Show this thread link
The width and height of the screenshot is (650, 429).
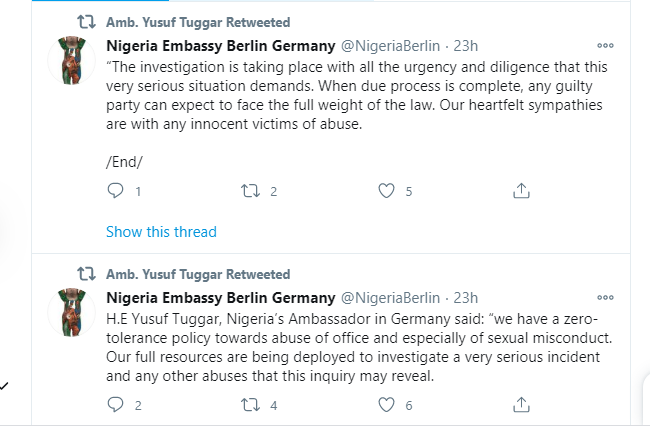click(161, 232)
